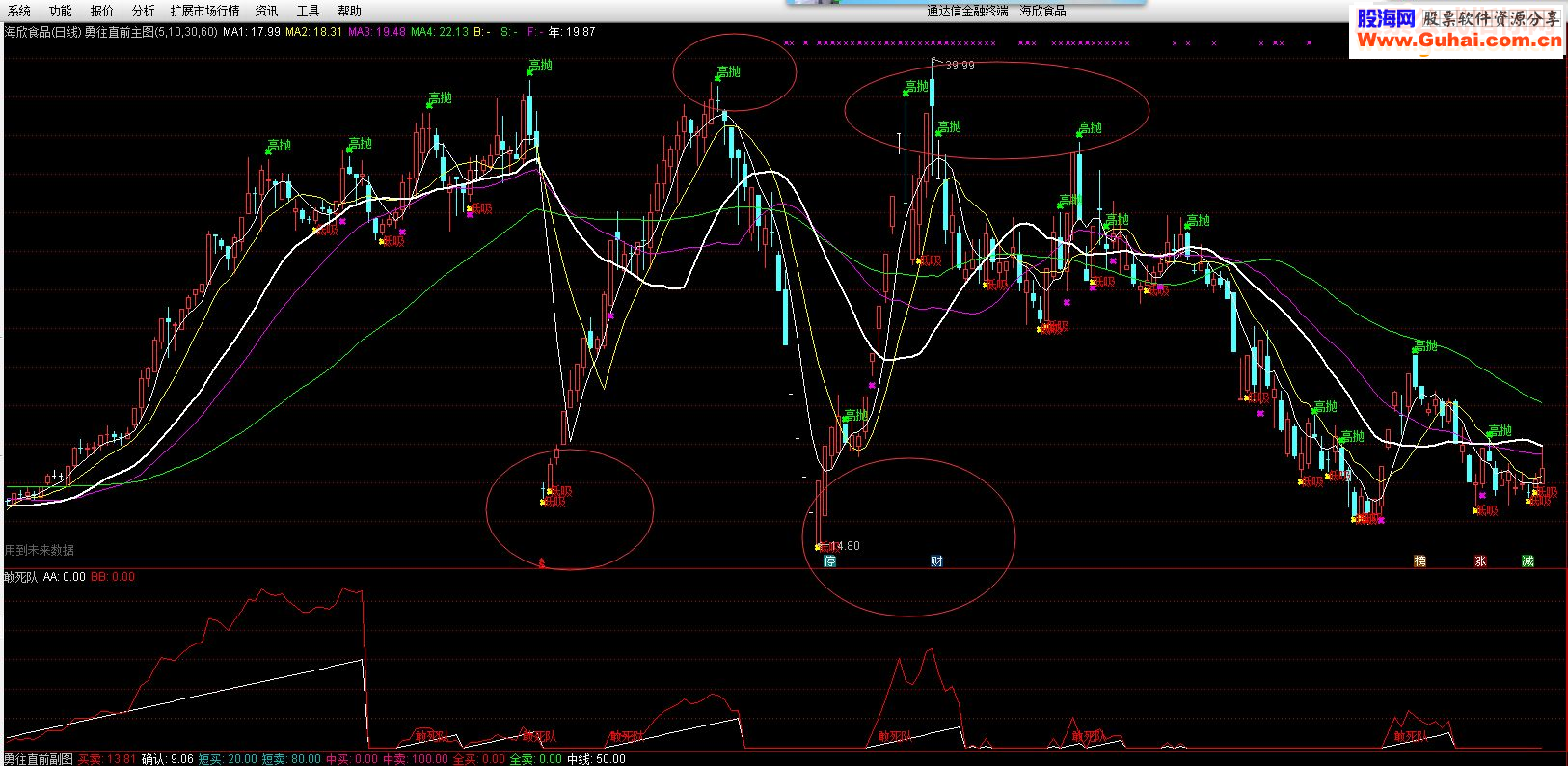Open the 系统 menu
This screenshot has height=766, width=1568.
coord(18,11)
